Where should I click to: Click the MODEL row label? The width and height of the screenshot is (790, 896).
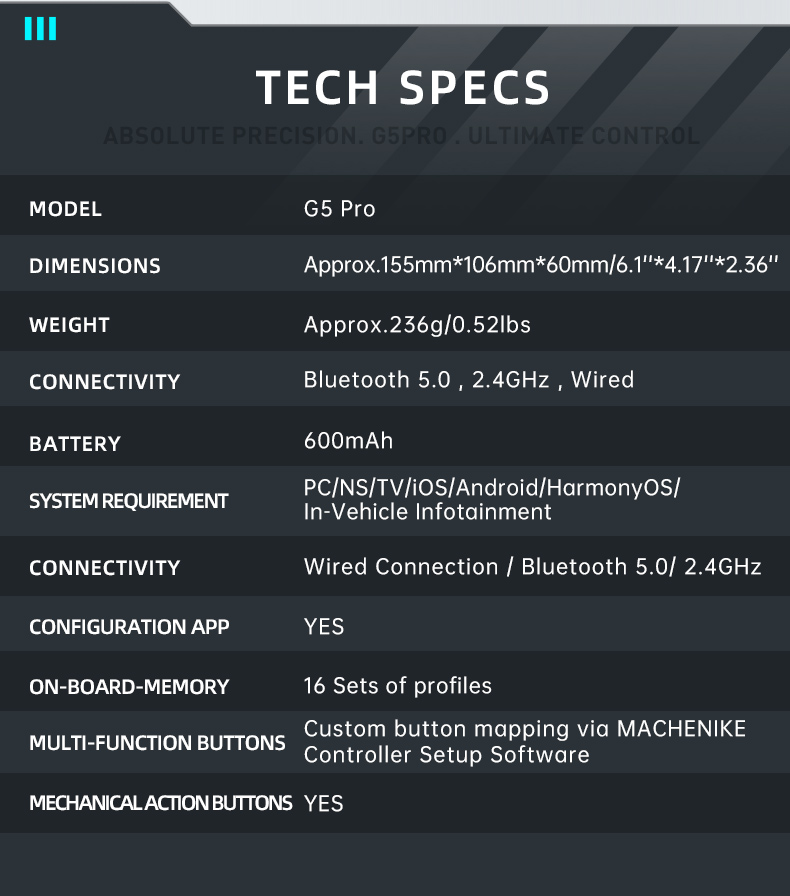pyautogui.click(x=66, y=209)
